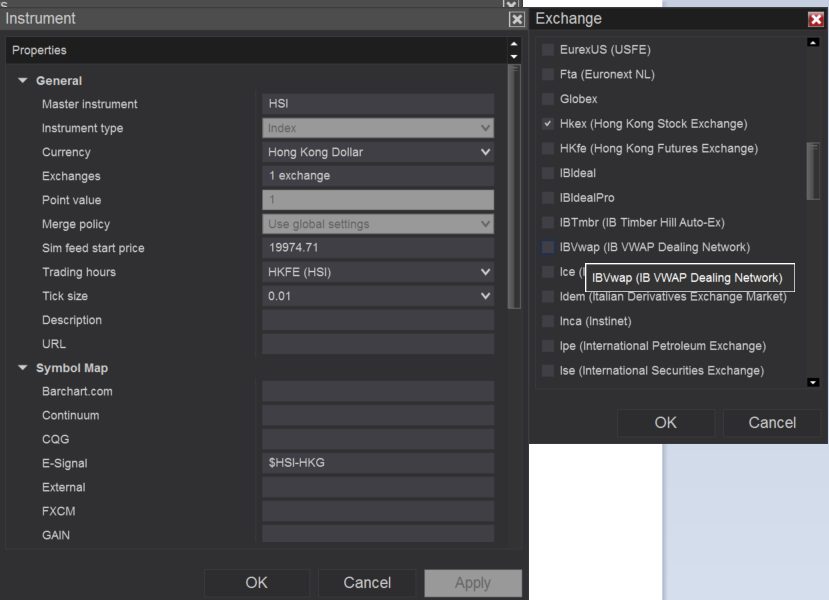Close the Exchange dialog
Screen dimensions: 829x600
816,20
